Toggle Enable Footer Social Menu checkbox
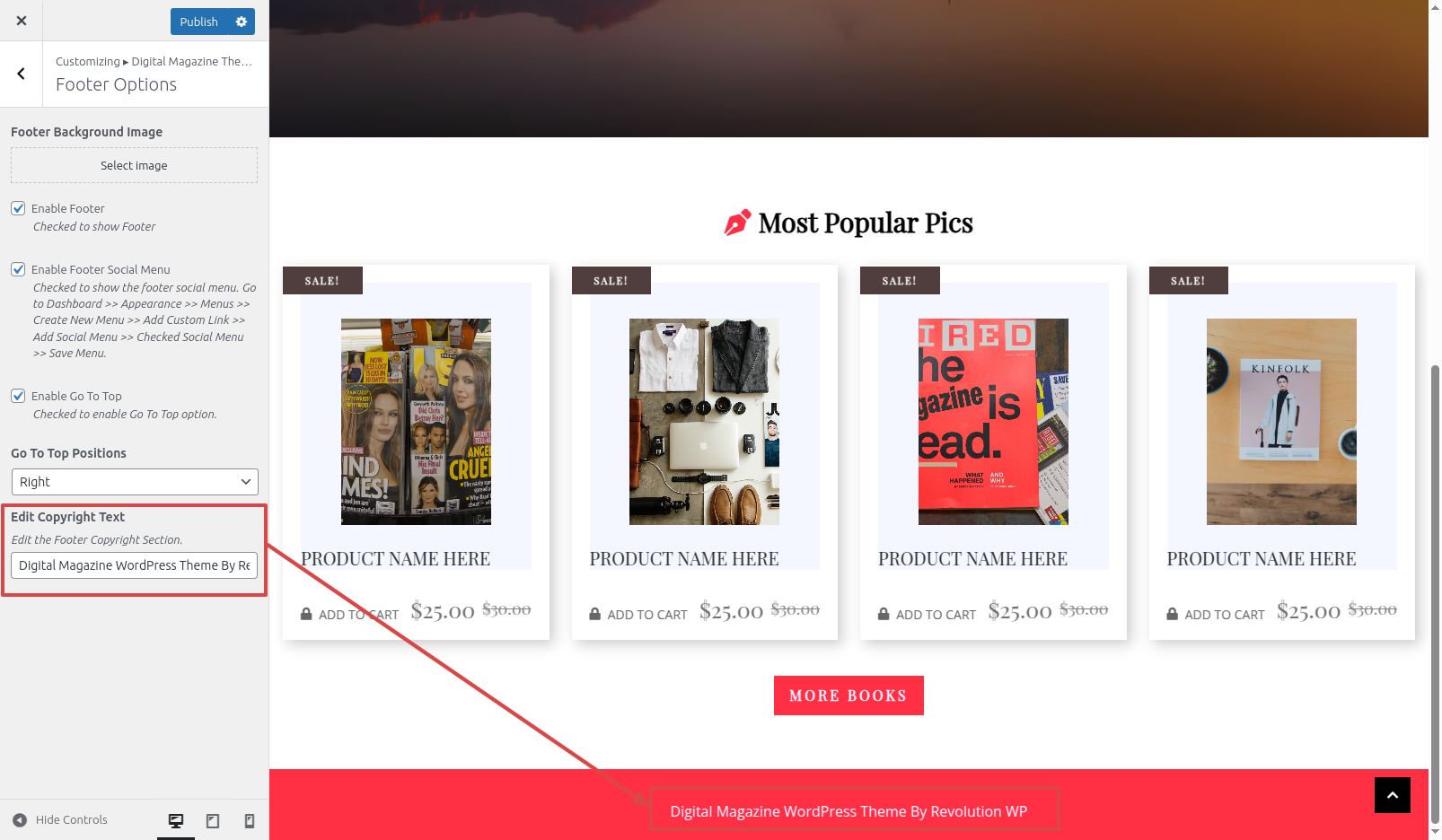Screen dimensions: 1442x840 pos(18,269)
